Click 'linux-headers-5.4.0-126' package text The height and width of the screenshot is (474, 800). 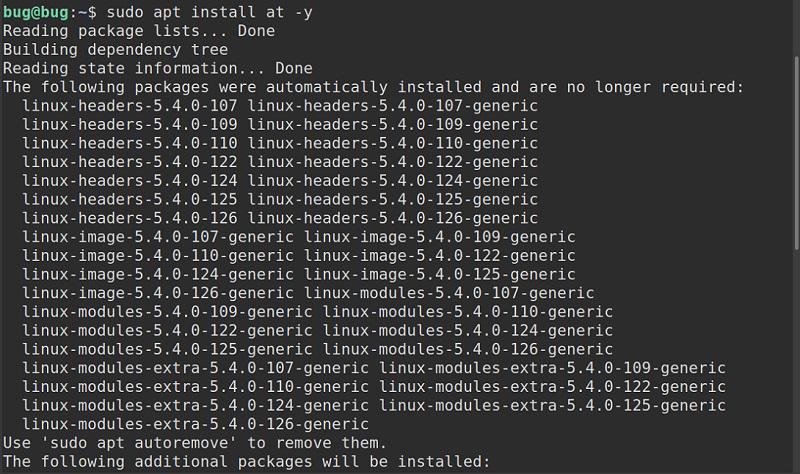point(130,218)
